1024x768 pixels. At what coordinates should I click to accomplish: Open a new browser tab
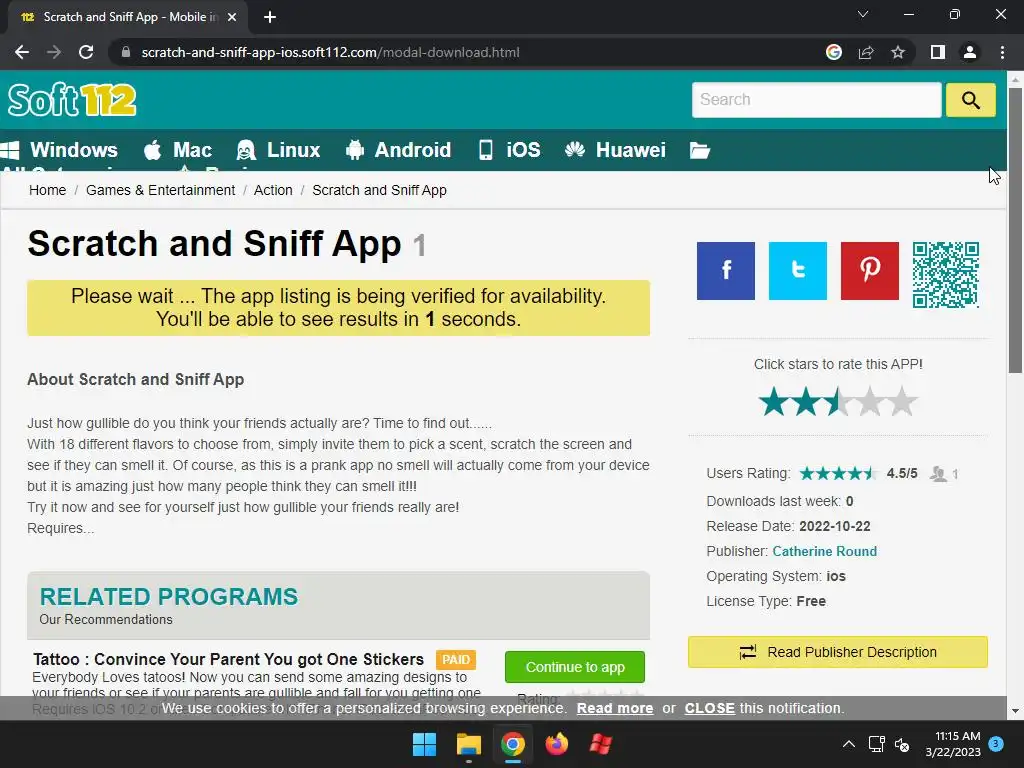(x=270, y=17)
